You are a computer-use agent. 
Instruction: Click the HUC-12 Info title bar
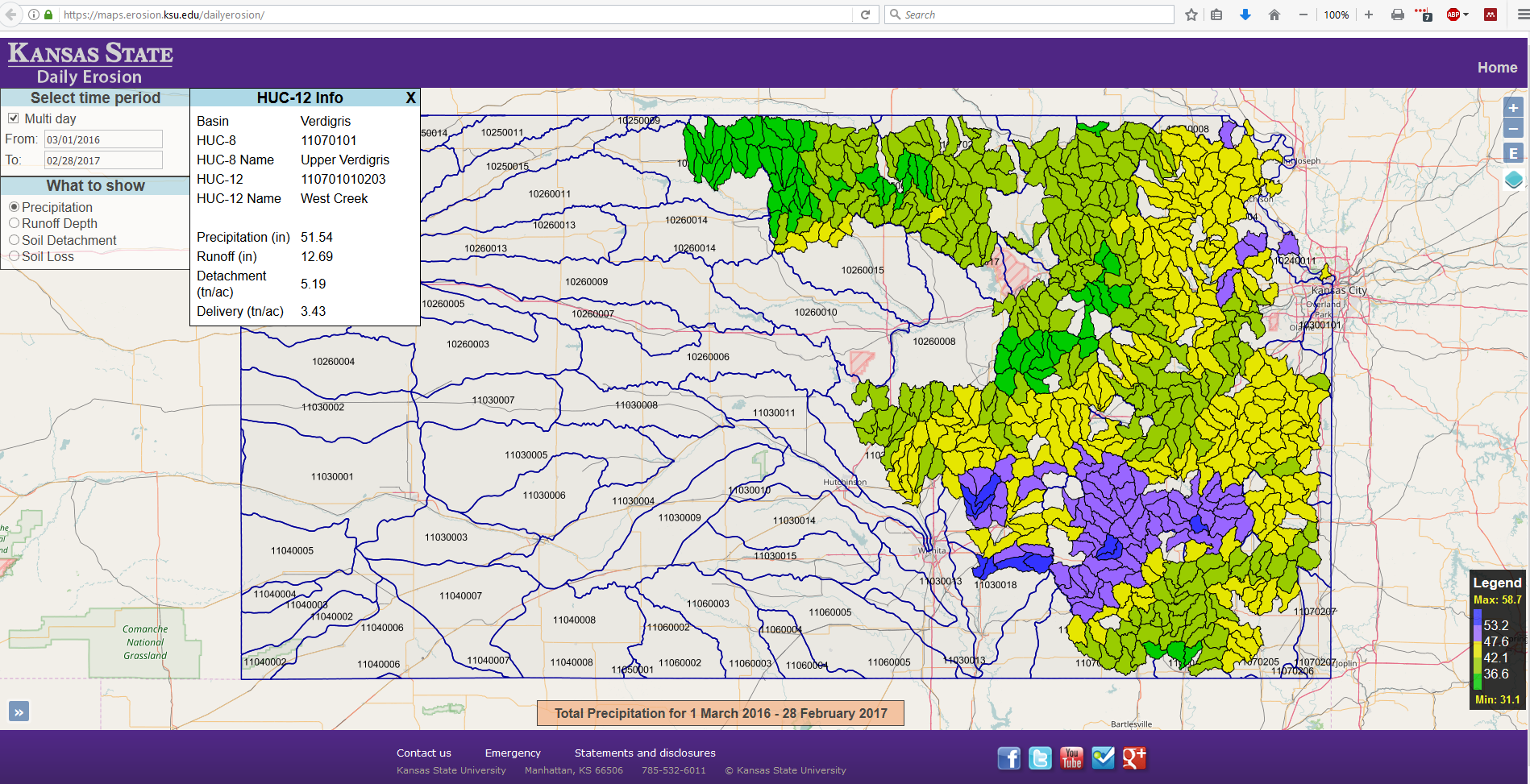[300, 97]
